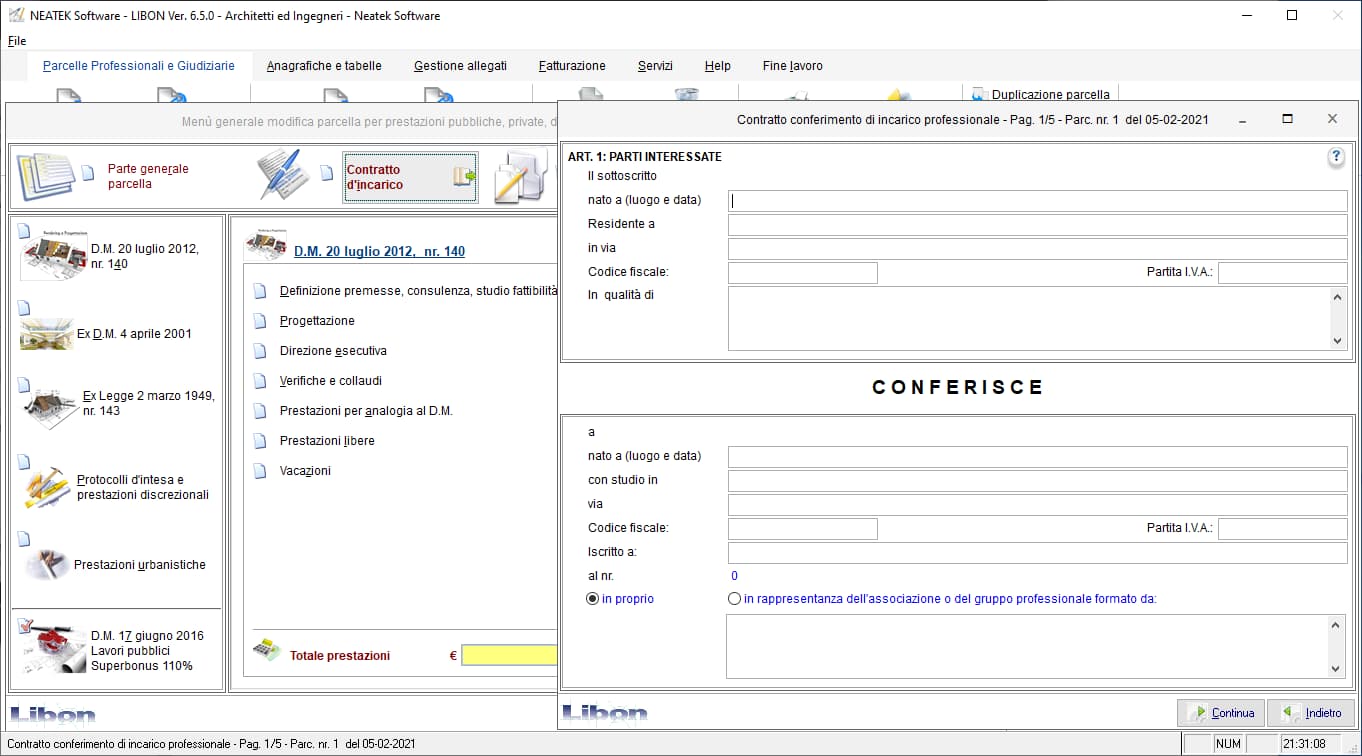Click thumbnail beside D.M. 20 luglio 2012 header link

266,246
